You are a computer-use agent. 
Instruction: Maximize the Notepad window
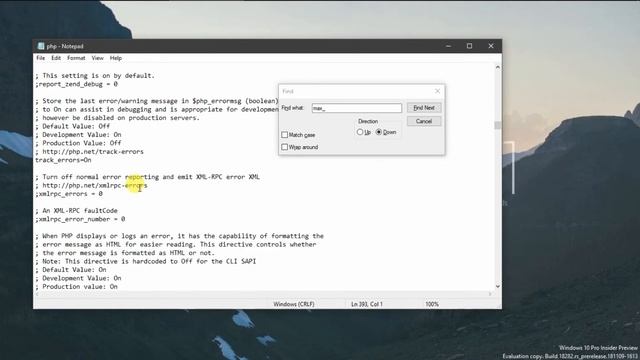[469, 46]
